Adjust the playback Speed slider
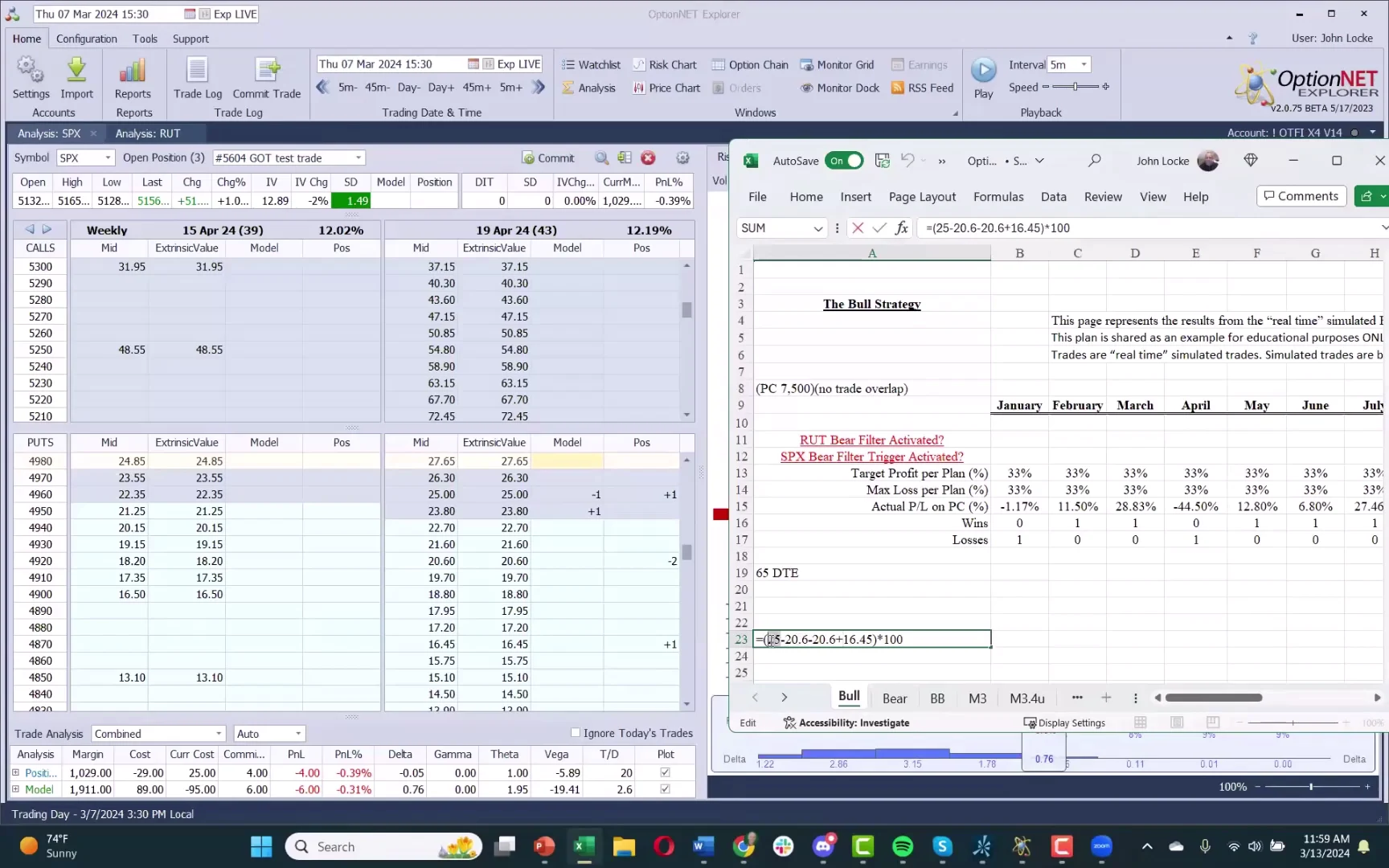The image size is (1389, 868). point(1076,87)
